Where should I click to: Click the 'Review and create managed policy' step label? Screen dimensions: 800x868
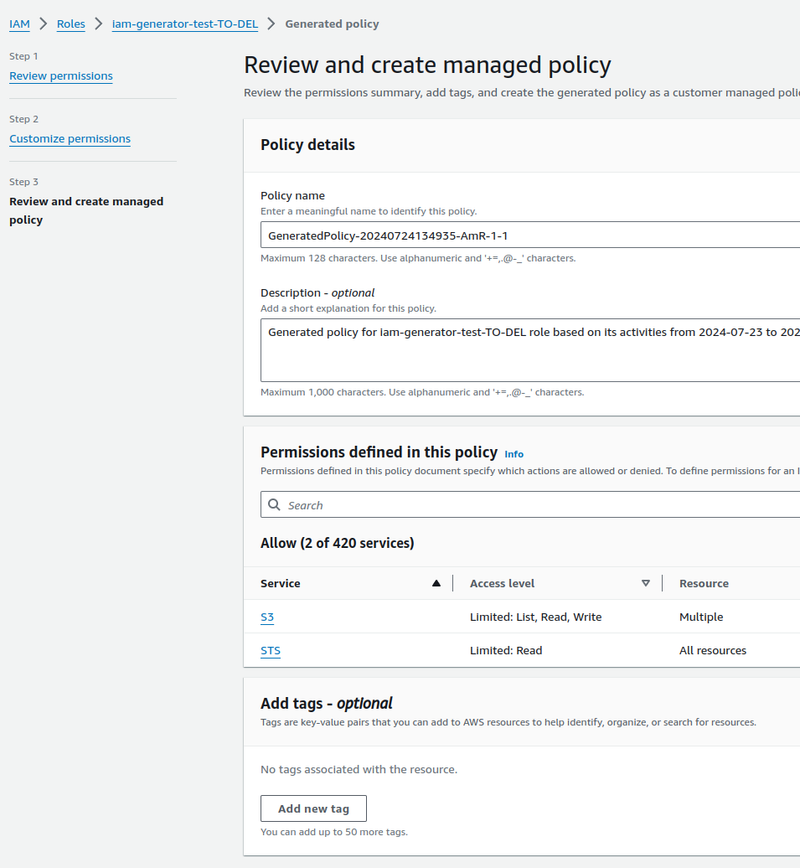(86, 210)
